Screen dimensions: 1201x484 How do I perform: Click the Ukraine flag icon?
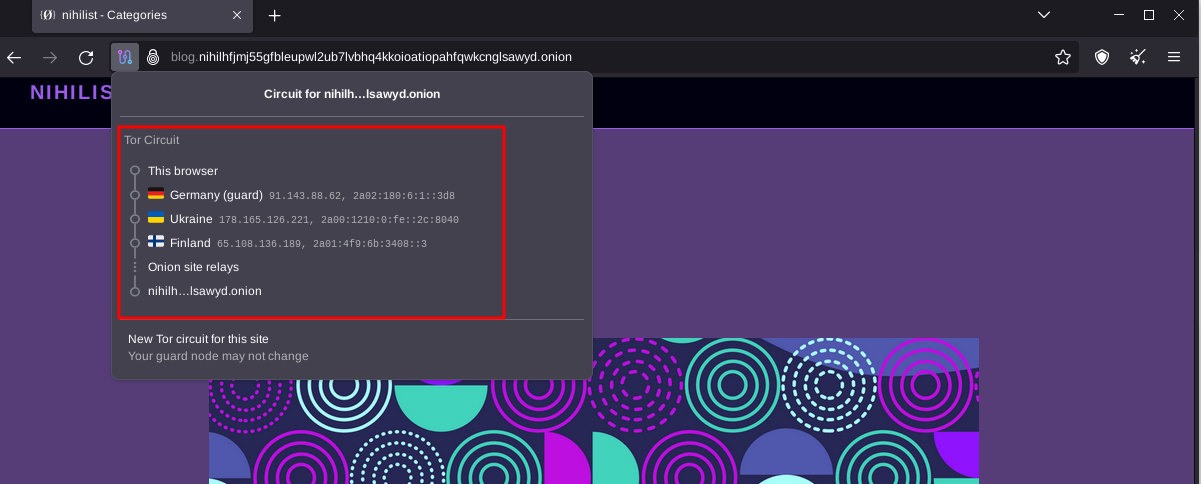click(156, 219)
